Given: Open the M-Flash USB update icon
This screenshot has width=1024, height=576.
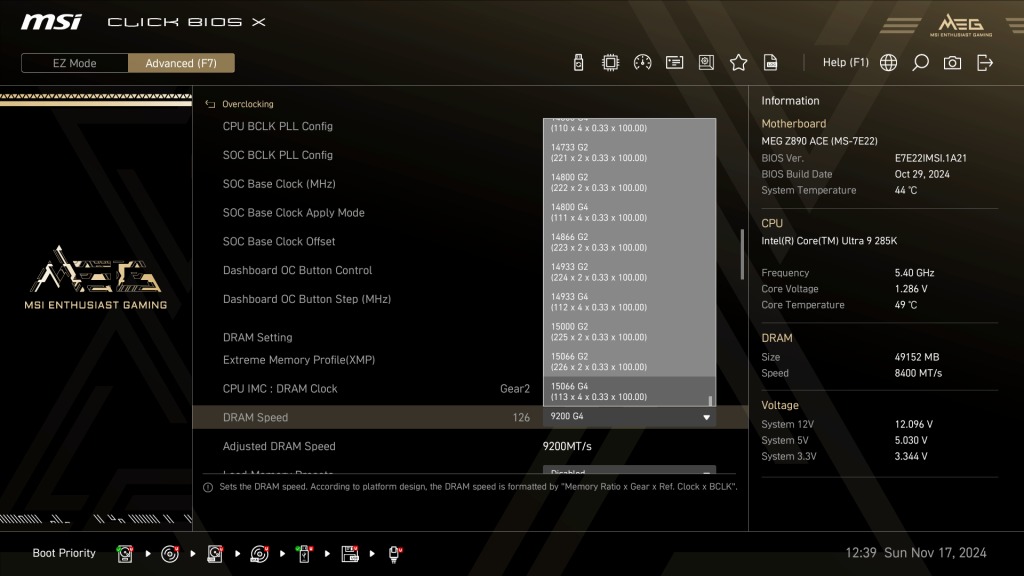Looking at the screenshot, I should [x=578, y=63].
